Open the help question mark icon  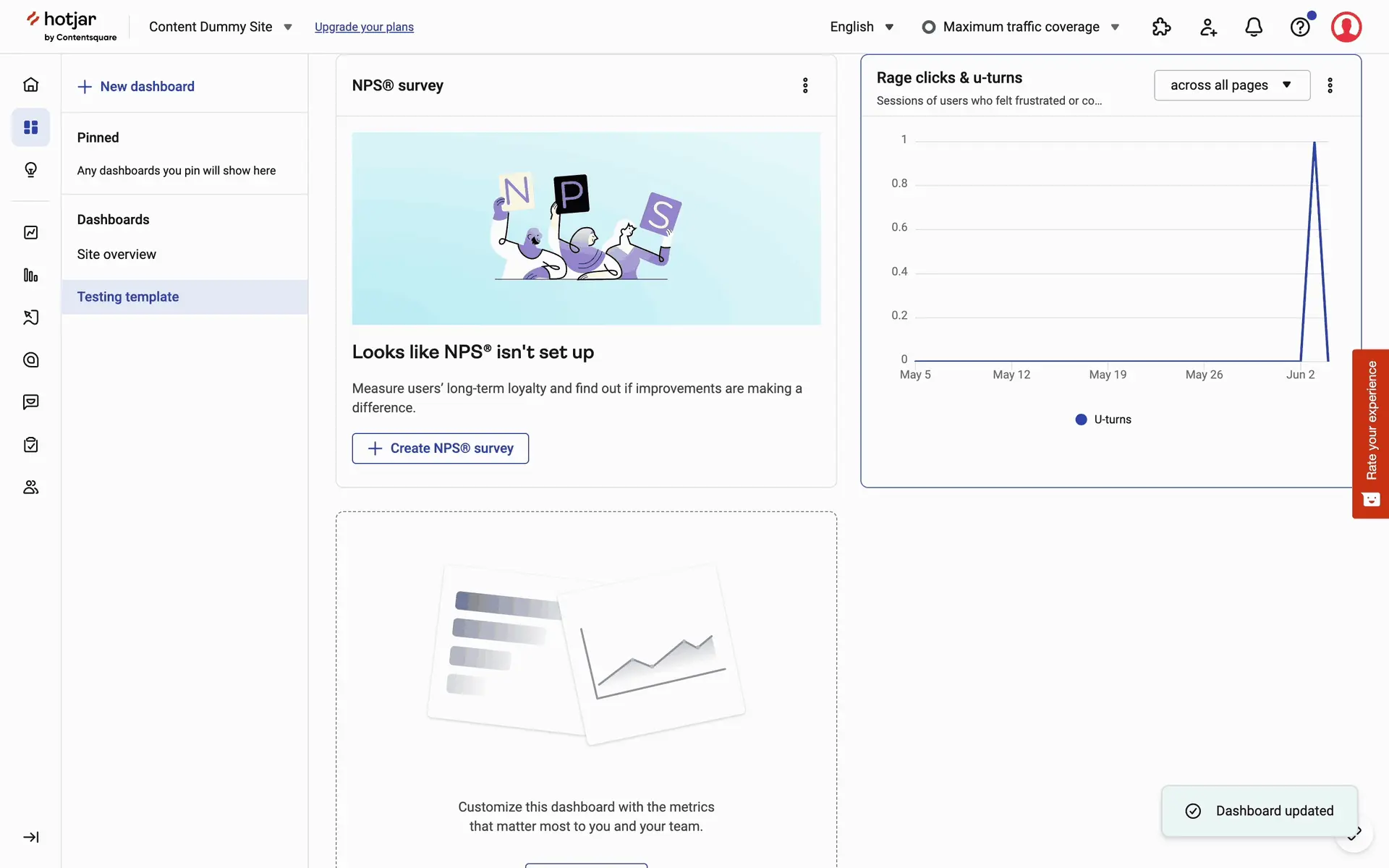coord(1300,27)
